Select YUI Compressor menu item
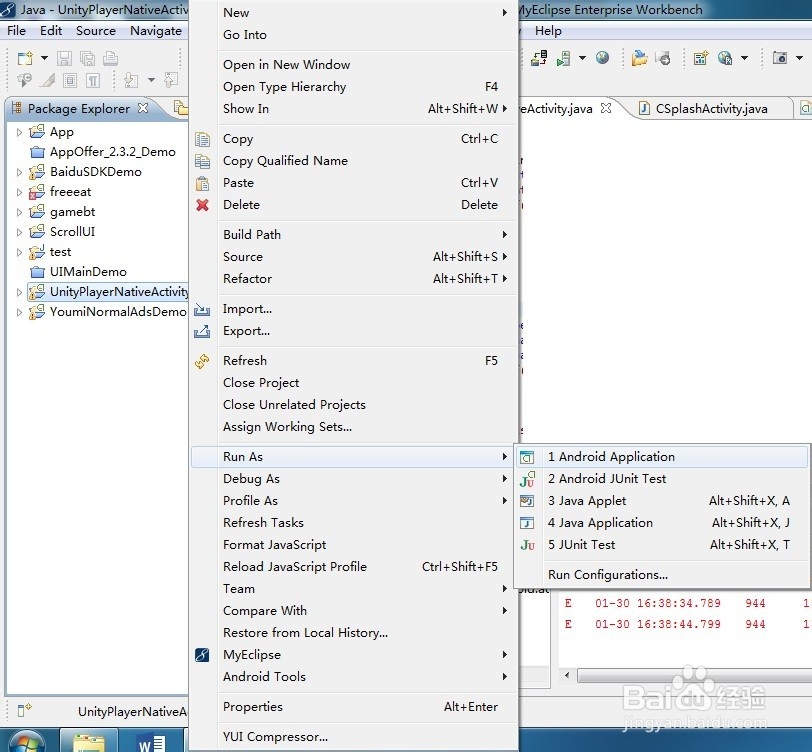The width and height of the screenshot is (812, 752). (355, 737)
